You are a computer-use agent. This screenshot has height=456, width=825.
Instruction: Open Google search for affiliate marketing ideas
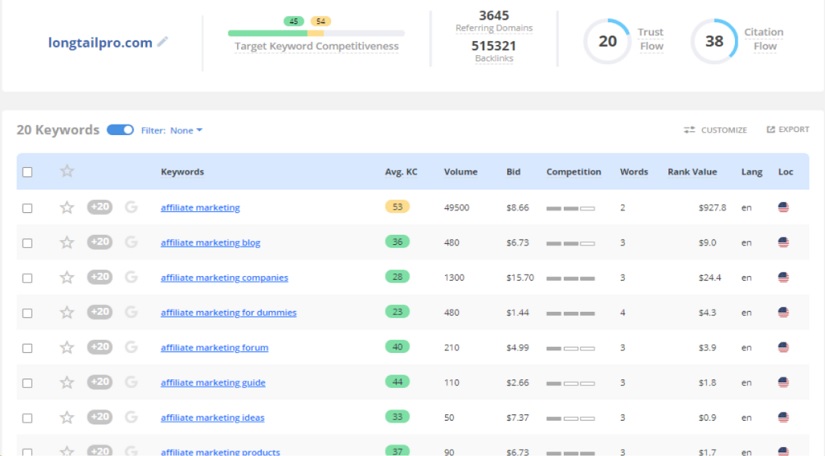click(x=131, y=417)
